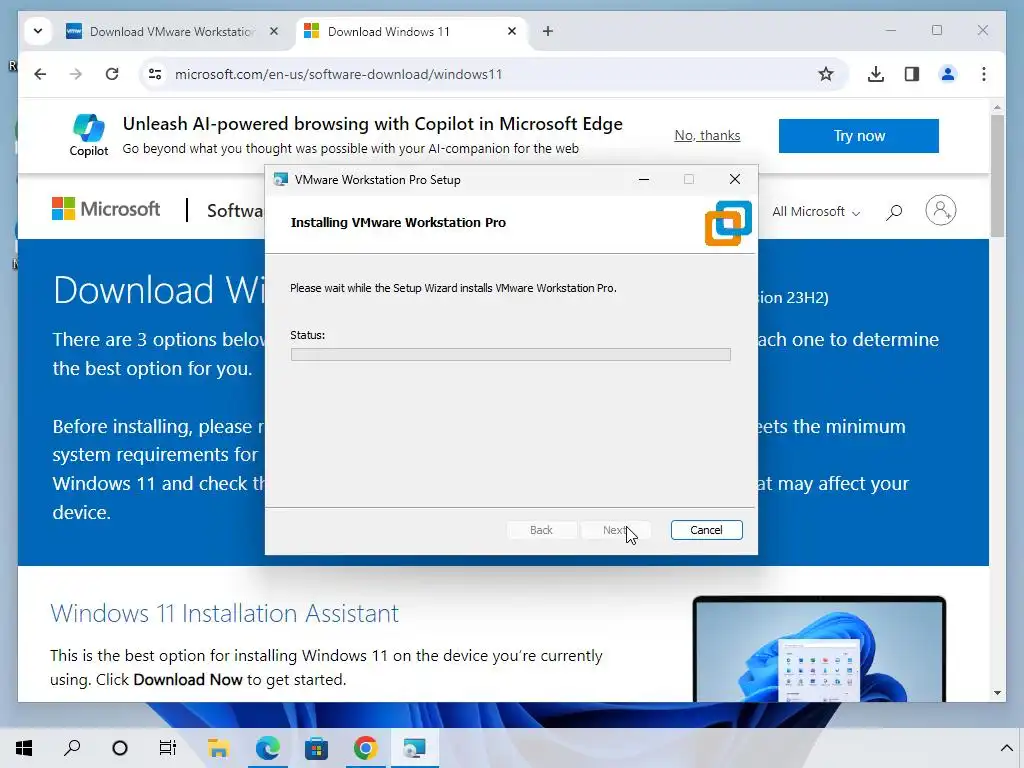Open taskbar Search icon
Image resolution: width=1024 pixels, height=768 pixels.
[x=72, y=748]
